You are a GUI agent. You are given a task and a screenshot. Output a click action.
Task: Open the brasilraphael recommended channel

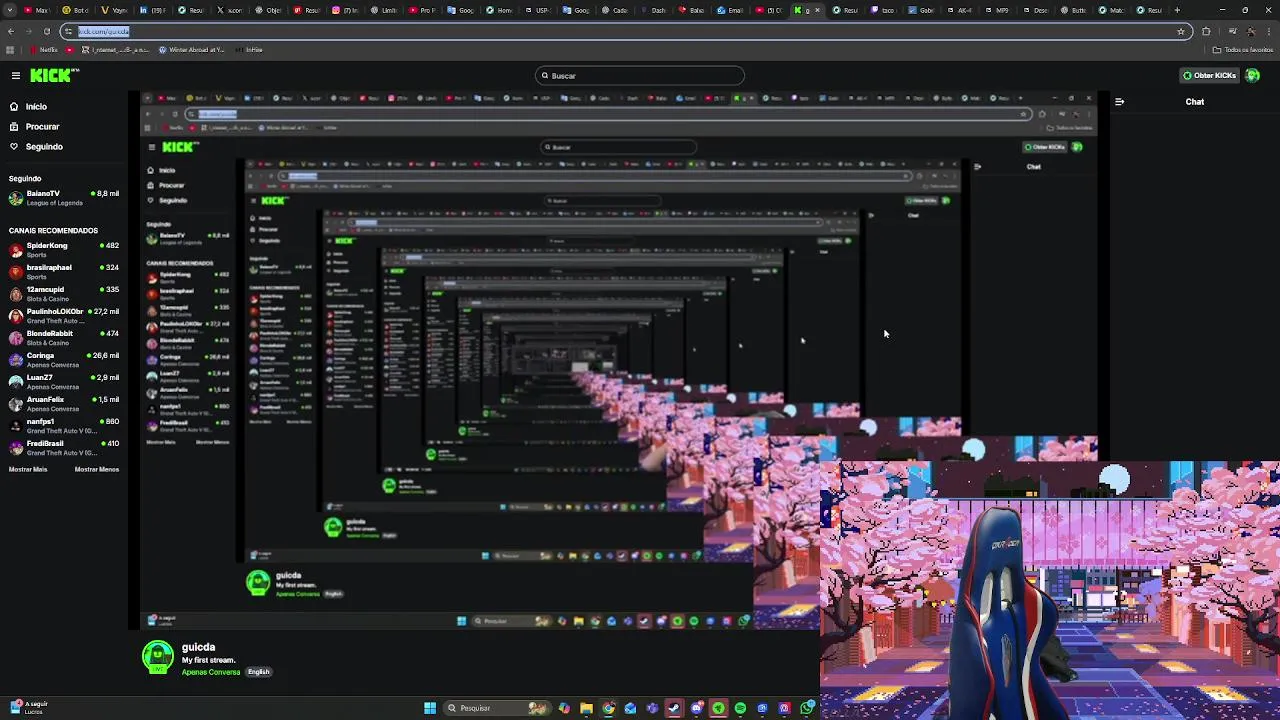click(64, 272)
